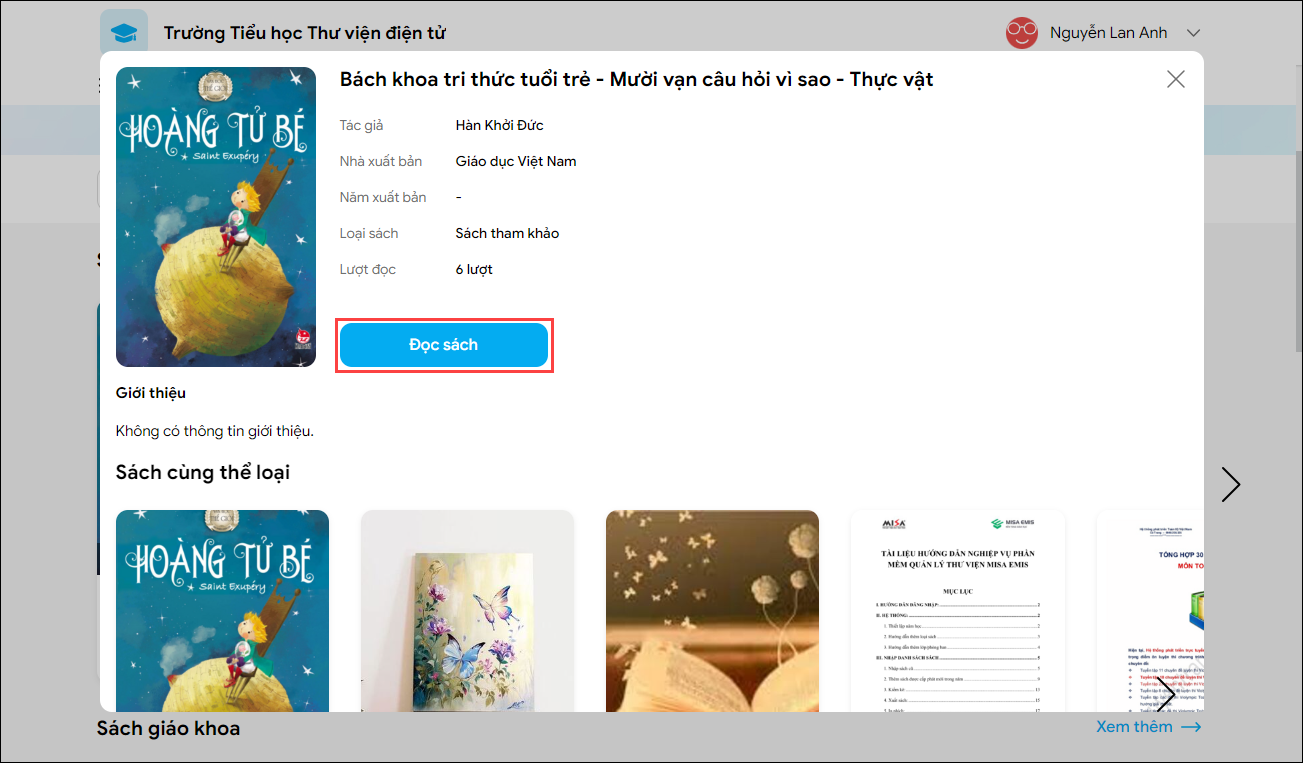Click the book title heading in dialog

(637, 79)
